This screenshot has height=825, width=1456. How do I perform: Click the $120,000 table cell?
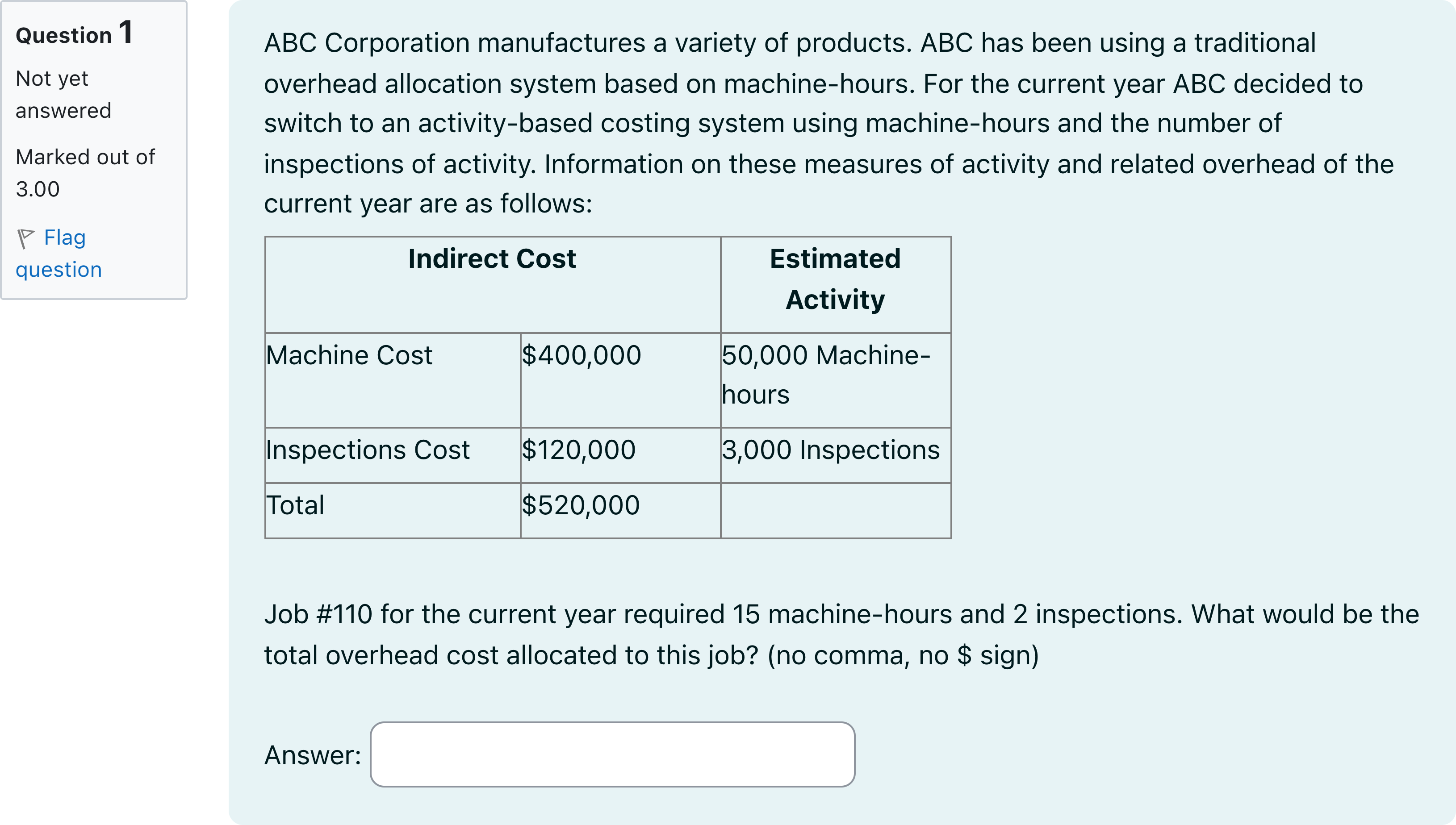pyautogui.click(x=578, y=450)
